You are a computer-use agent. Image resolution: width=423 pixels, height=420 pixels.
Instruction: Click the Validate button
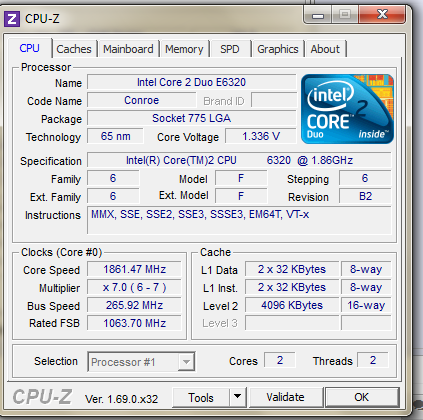pyautogui.click(x=285, y=397)
